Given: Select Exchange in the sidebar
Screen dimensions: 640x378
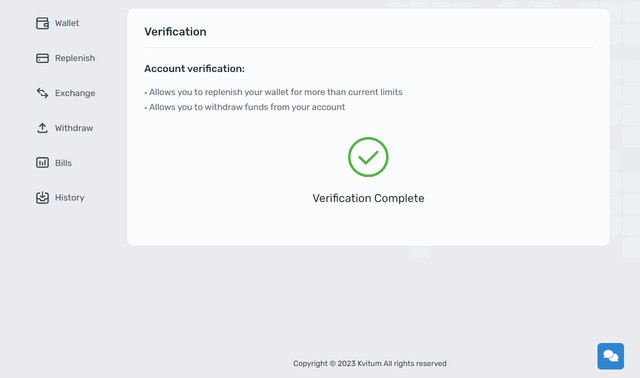Looking at the screenshot, I should (x=75, y=93).
